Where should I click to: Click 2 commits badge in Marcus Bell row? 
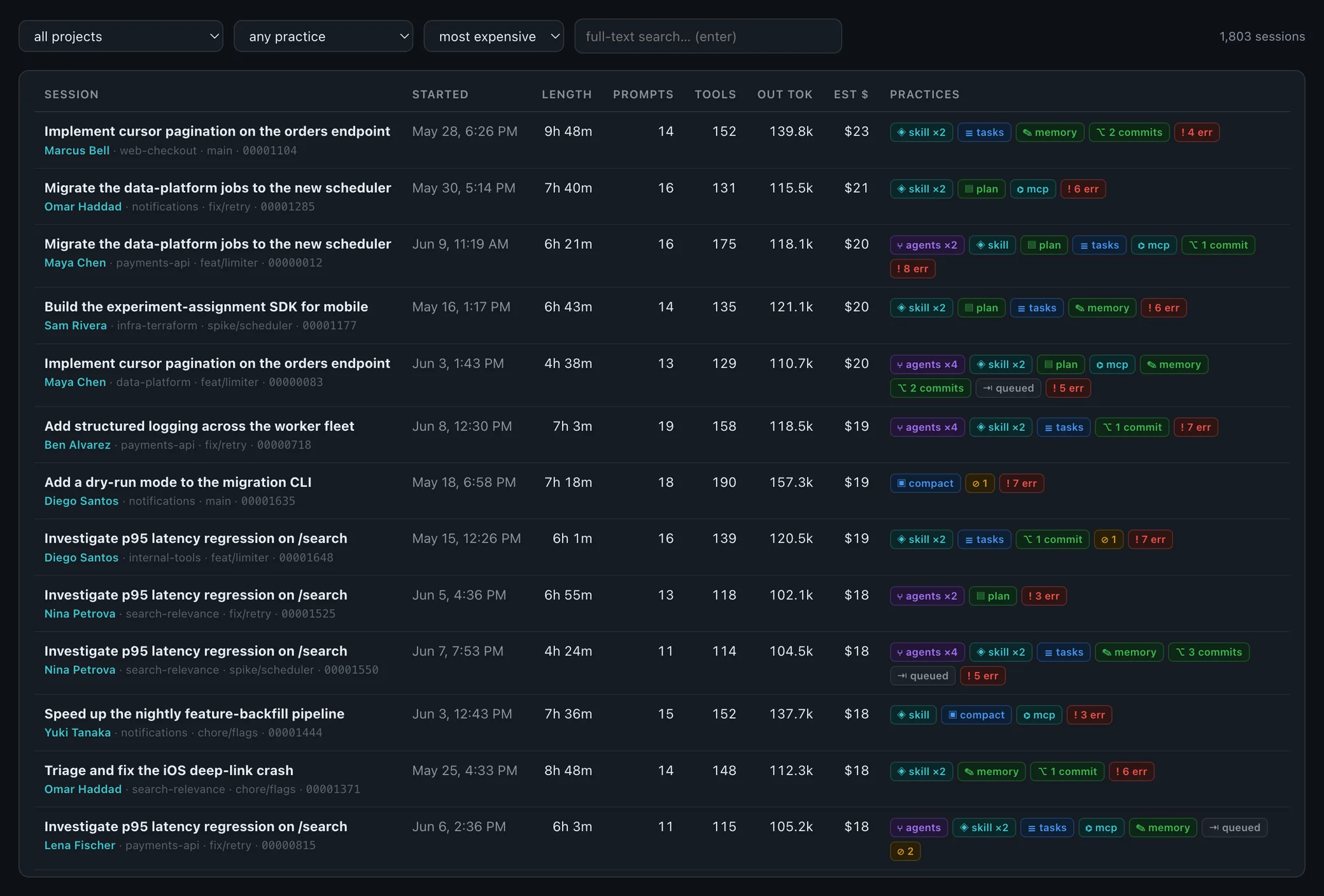(1129, 132)
